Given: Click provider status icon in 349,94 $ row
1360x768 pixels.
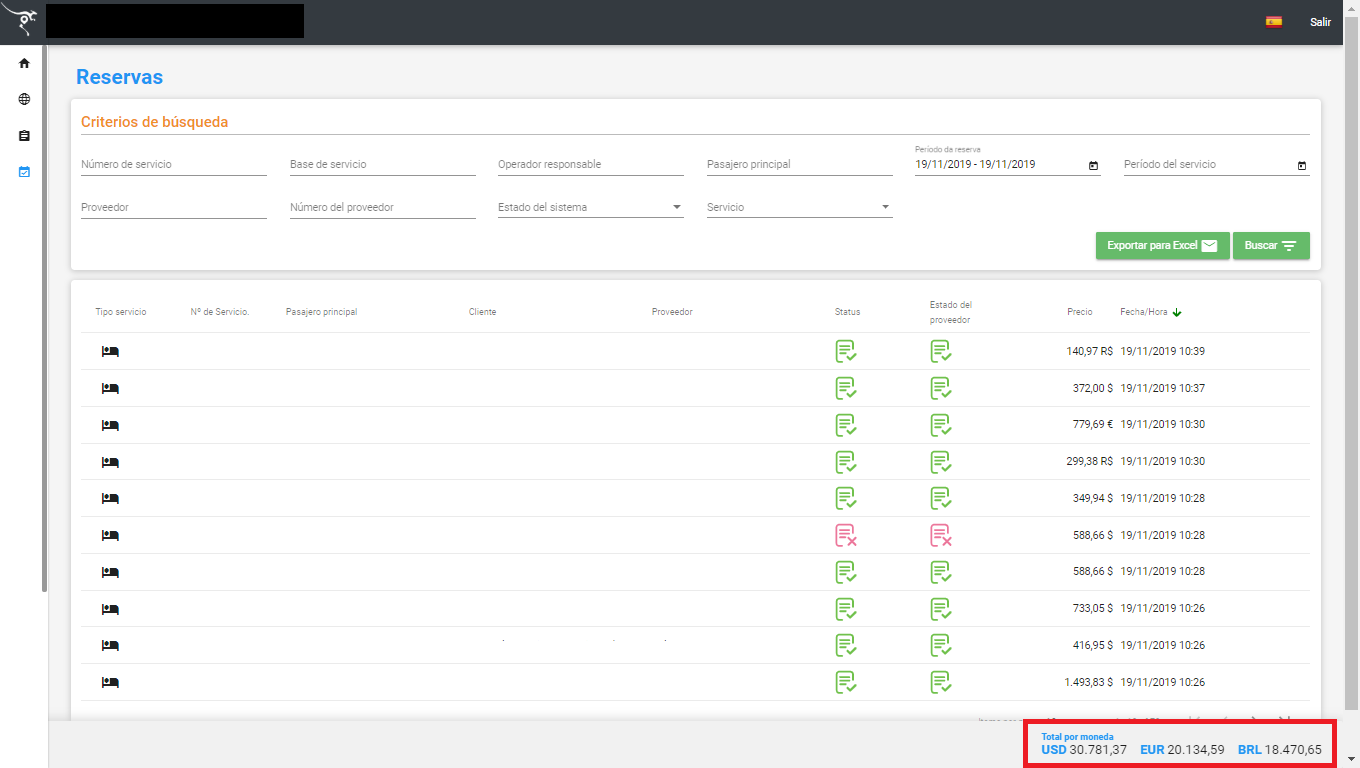Looking at the screenshot, I should (941, 498).
